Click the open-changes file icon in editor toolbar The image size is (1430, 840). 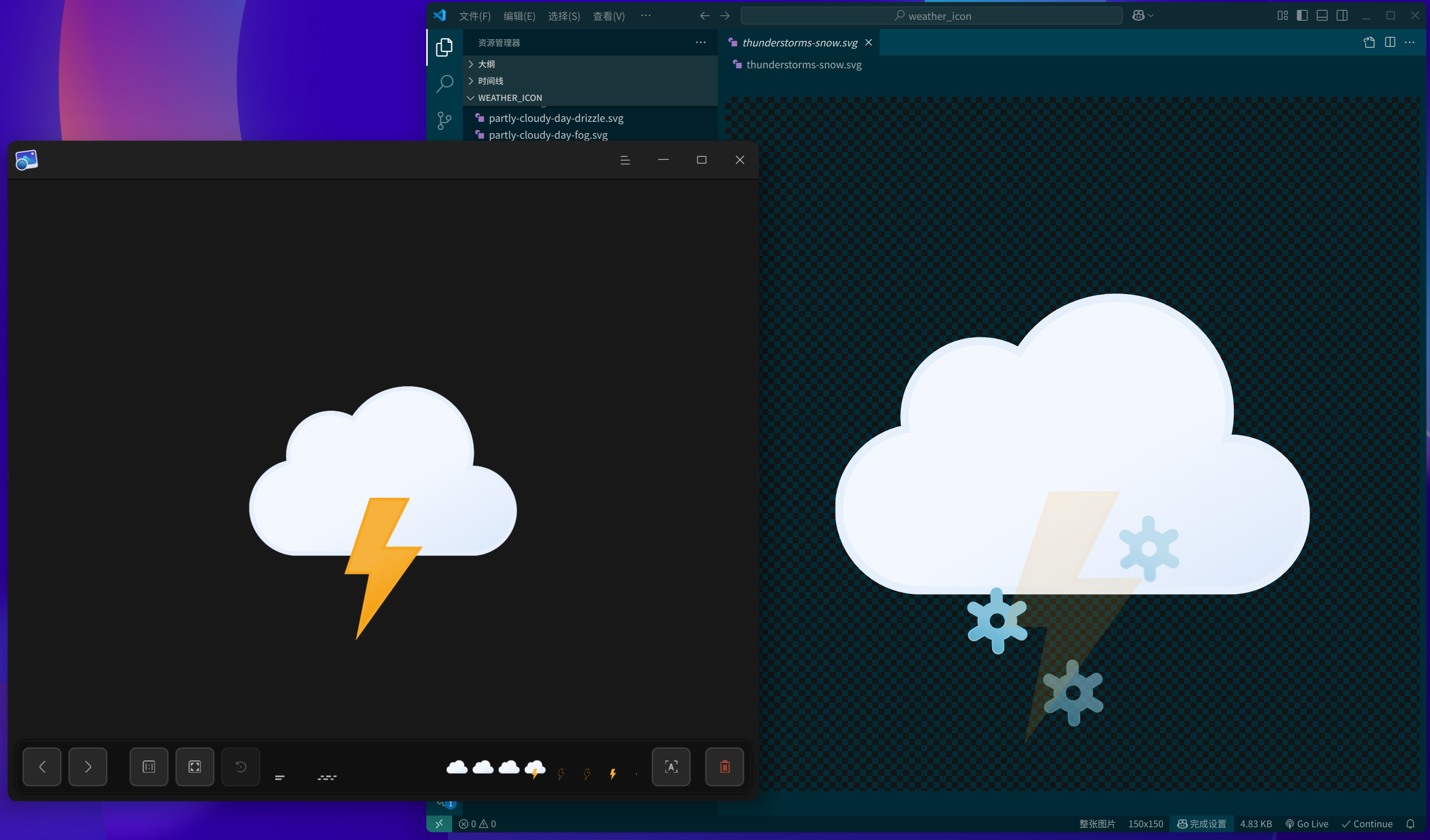(1369, 42)
